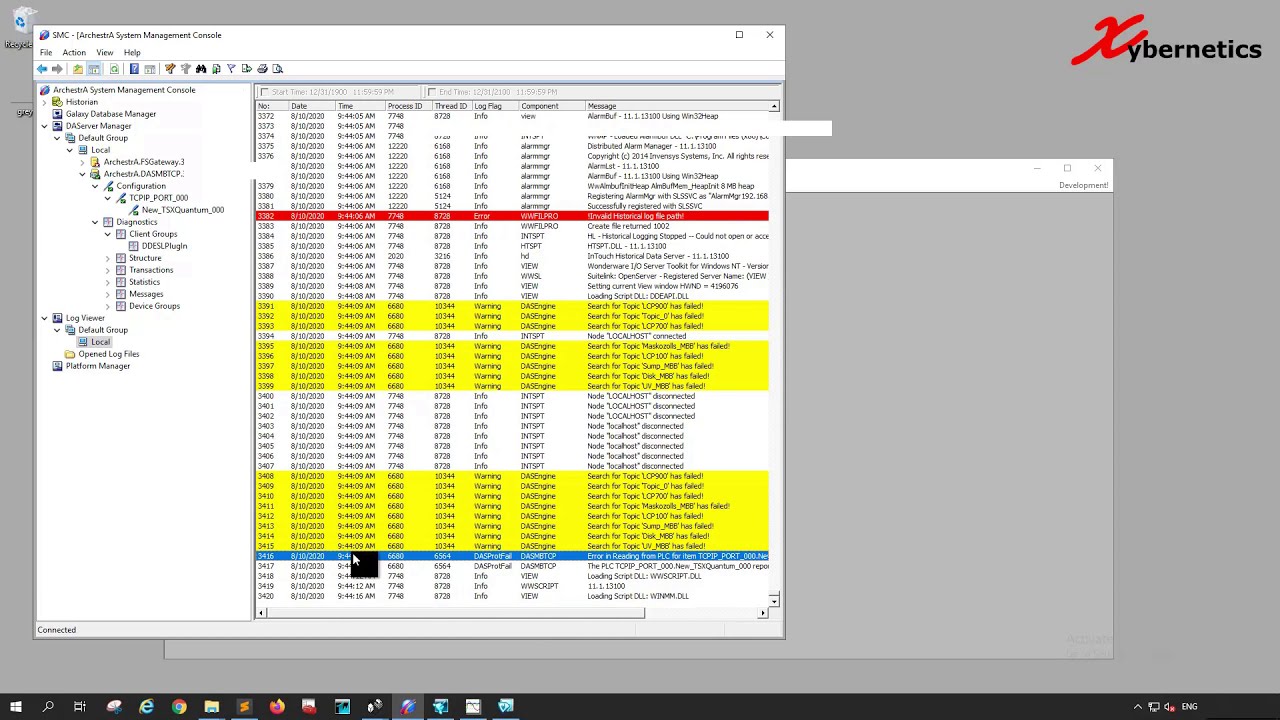This screenshot has width=1280, height=720.
Task: Sort by the Component column header
Action: click(550, 106)
